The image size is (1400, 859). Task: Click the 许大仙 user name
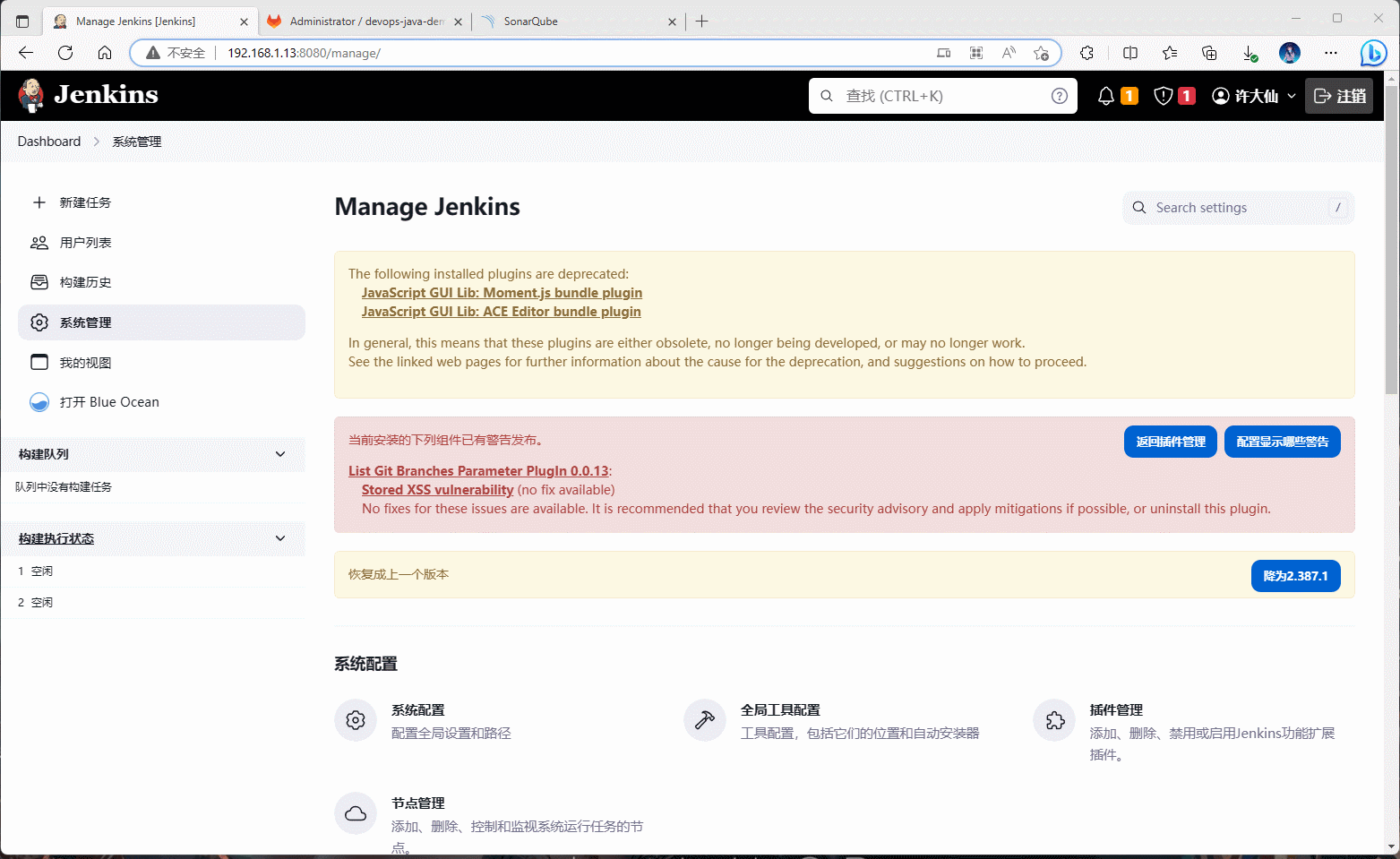coord(1257,96)
